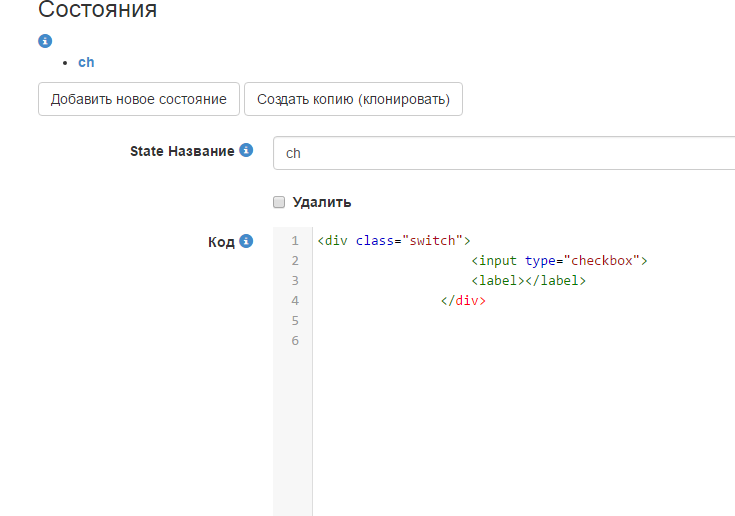Click line number 5 in the code gutter
Viewport: 735px width, 516px height.
click(x=294, y=320)
